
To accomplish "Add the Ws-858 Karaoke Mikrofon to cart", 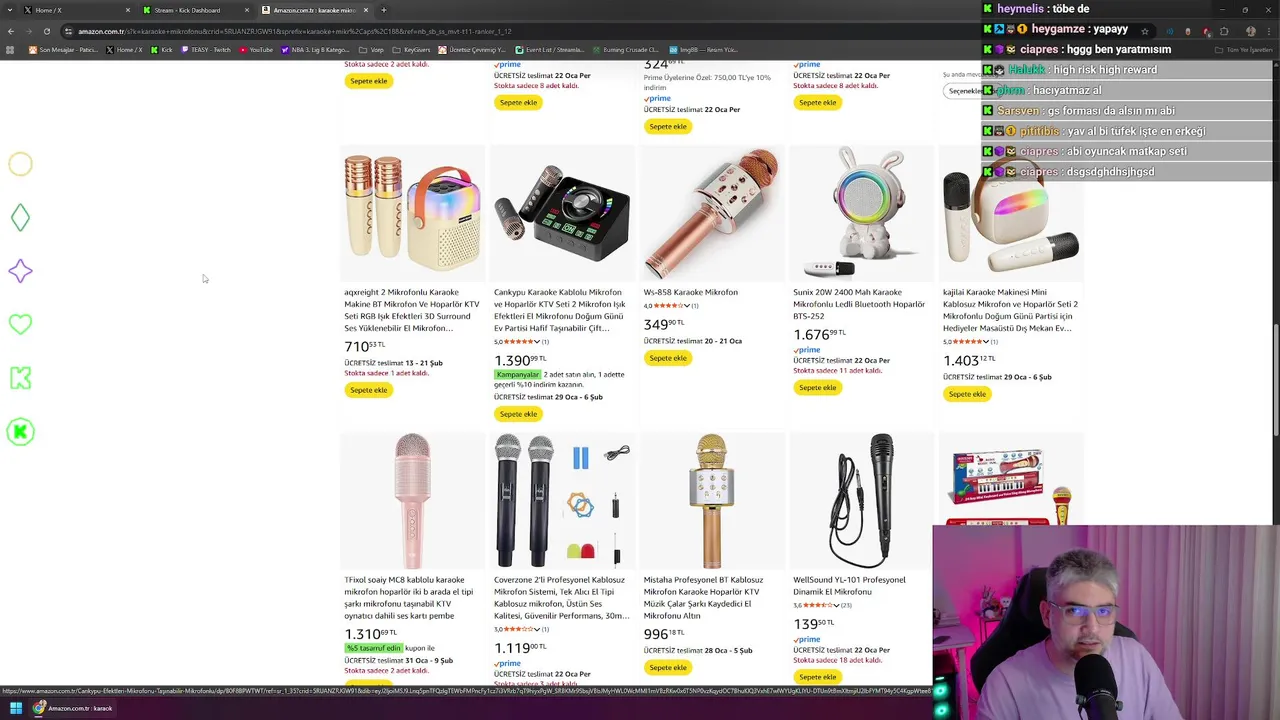I will click(667, 358).
